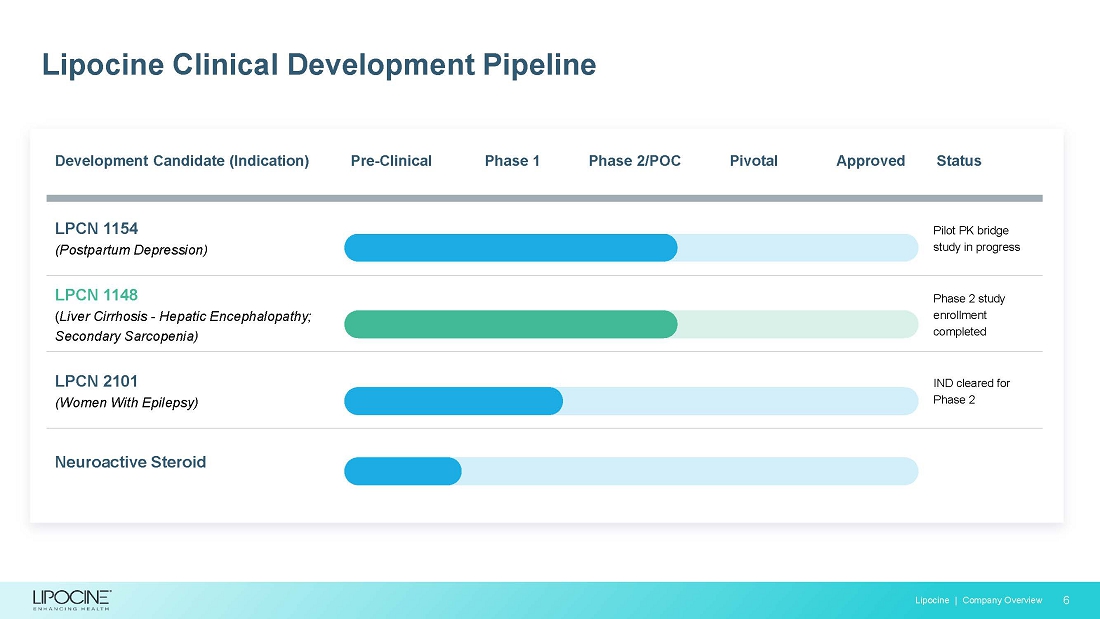This screenshot has width=1100, height=619.
Task: Click the green 'LPCN 1148' candidate name
Action: [96, 295]
